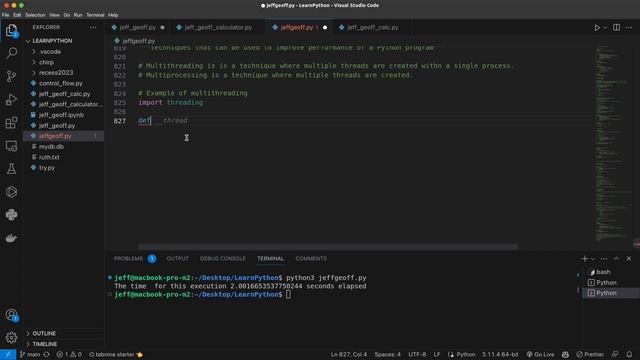Screen dimensions: 640x360
Task: Open the Go menu
Action: point(67,15)
